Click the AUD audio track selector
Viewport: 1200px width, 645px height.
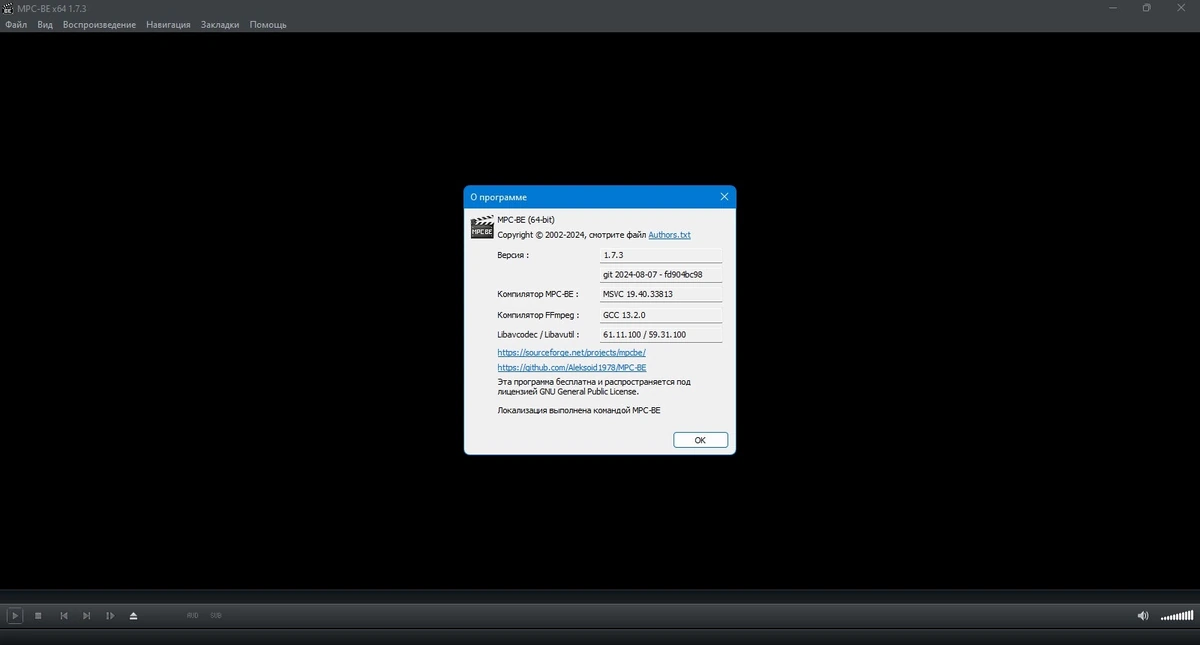192,616
